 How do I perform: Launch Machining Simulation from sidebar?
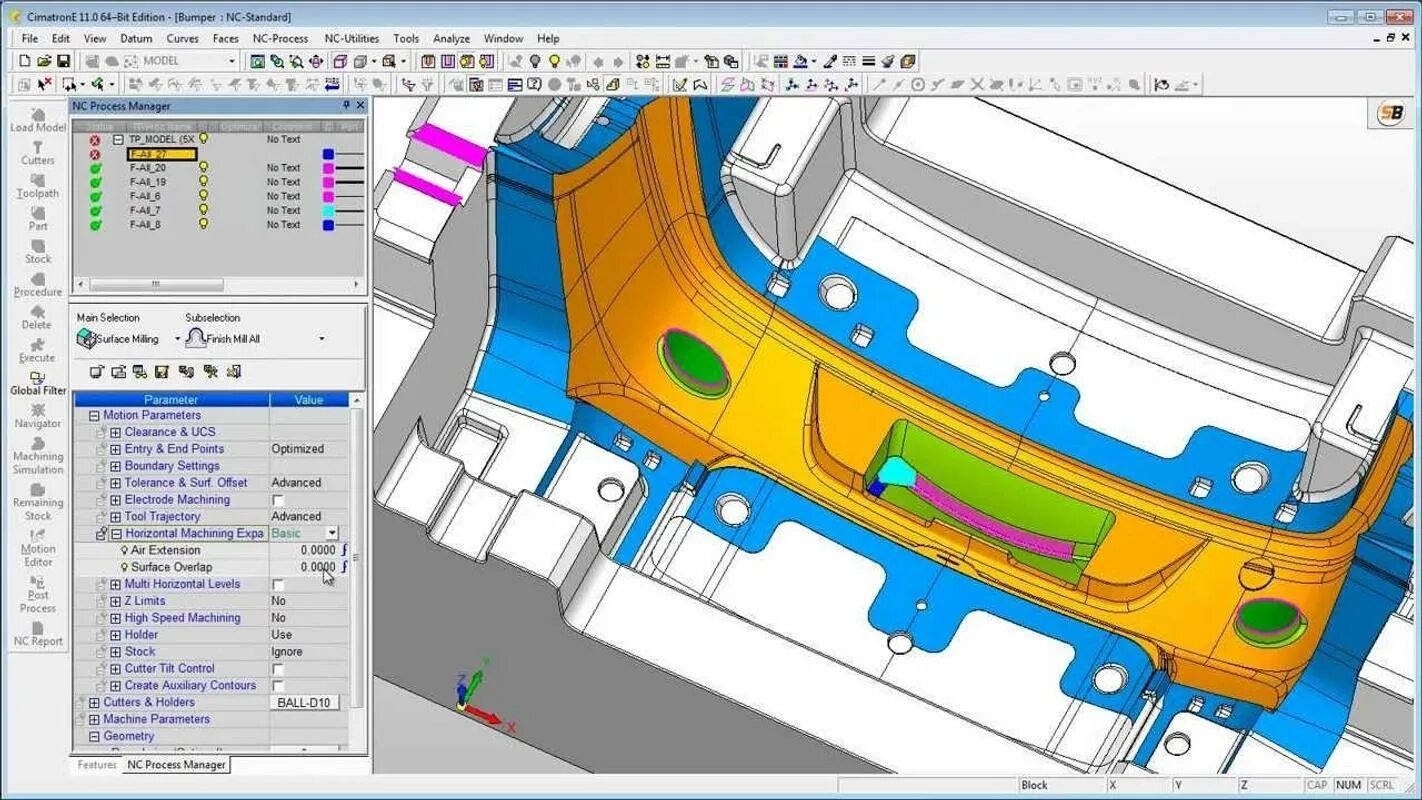(38, 455)
